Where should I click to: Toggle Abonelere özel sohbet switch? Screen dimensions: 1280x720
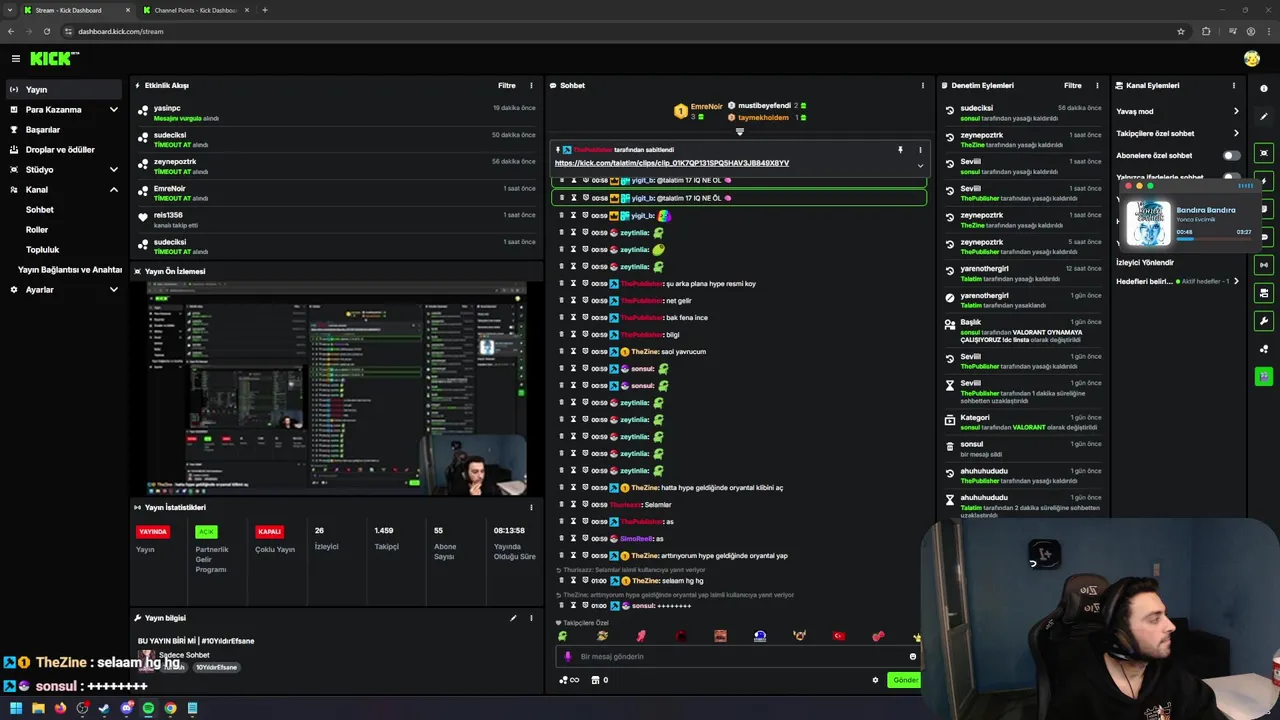pyautogui.click(x=1231, y=155)
